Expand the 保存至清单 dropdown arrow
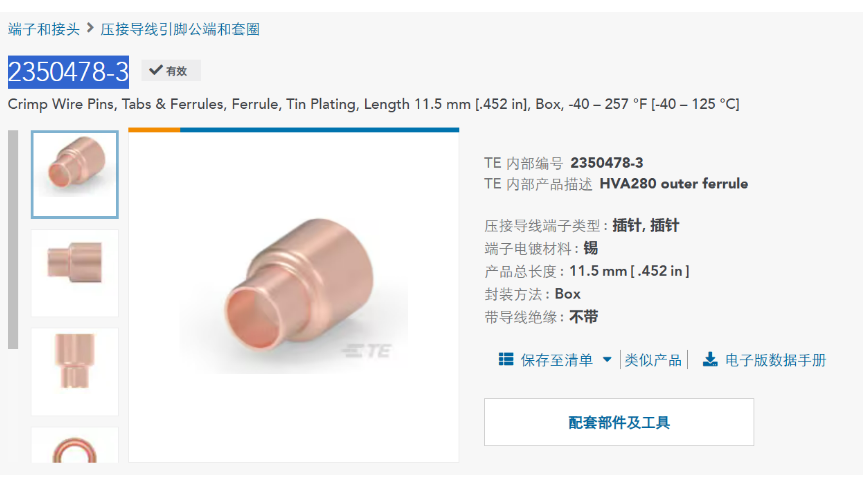This screenshot has height=488, width=863. (607, 360)
